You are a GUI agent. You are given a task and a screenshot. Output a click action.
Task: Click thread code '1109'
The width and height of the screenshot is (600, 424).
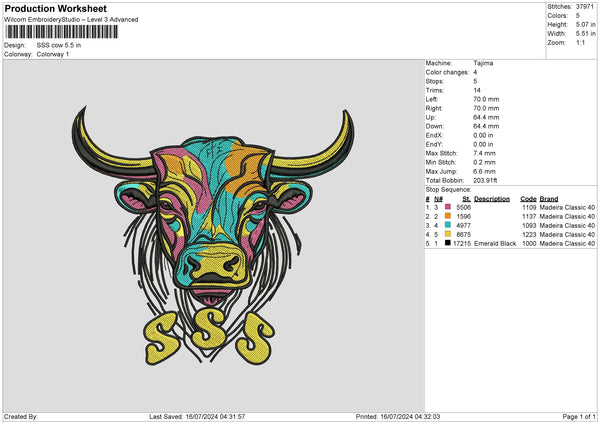[x=529, y=207]
